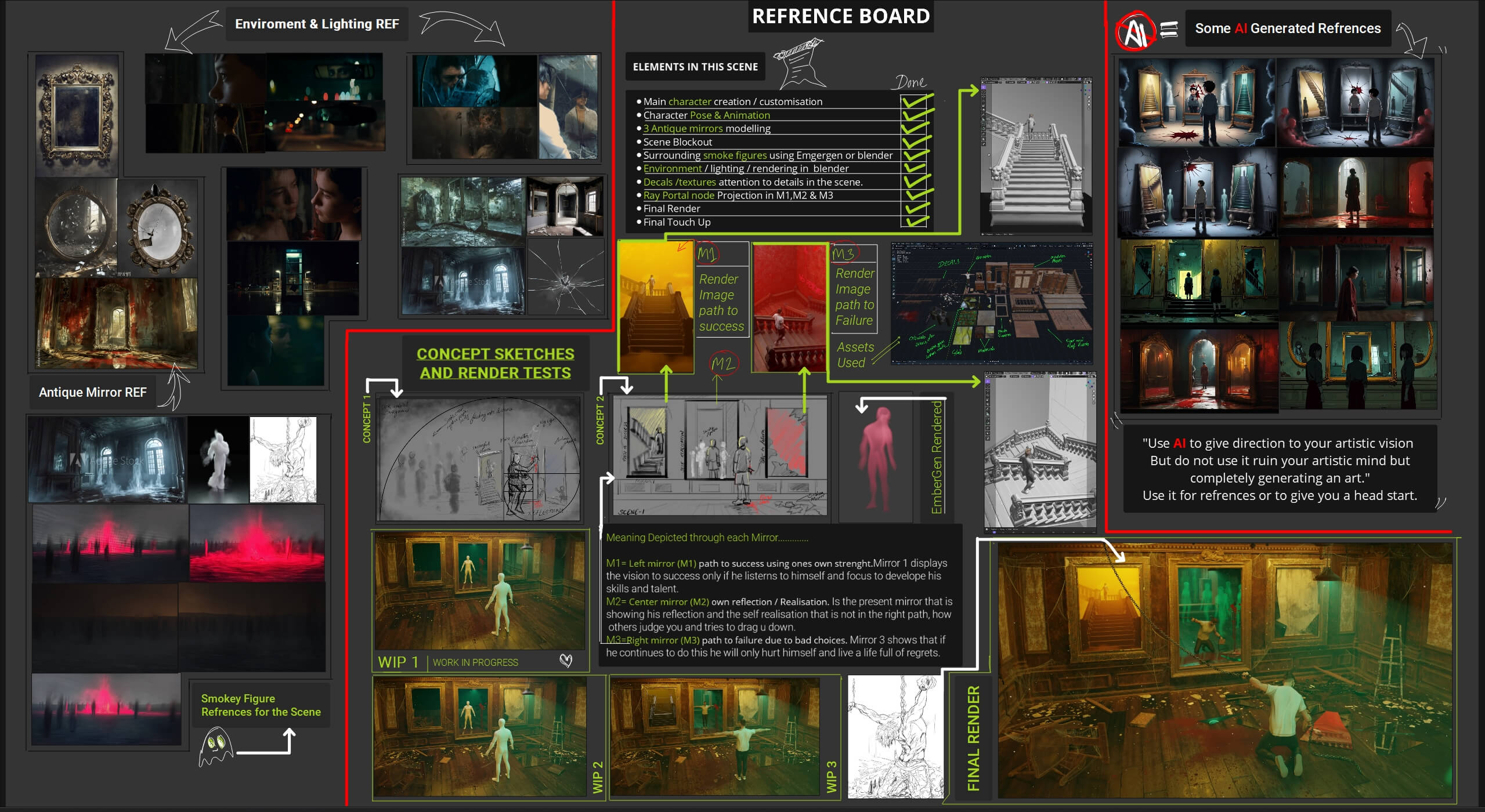Image resolution: width=1485 pixels, height=812 pixels.
Task: Open the WIP 3 render with T-pose character
Action: coord(714,737)
